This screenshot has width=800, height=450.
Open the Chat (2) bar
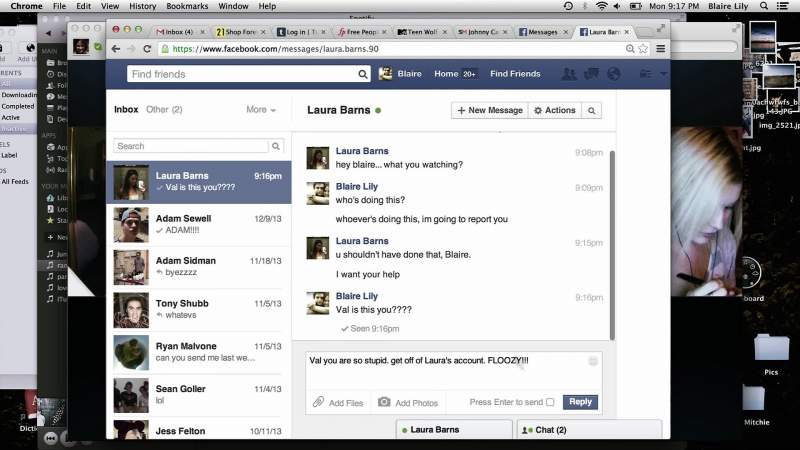click(x=589, y=430)
